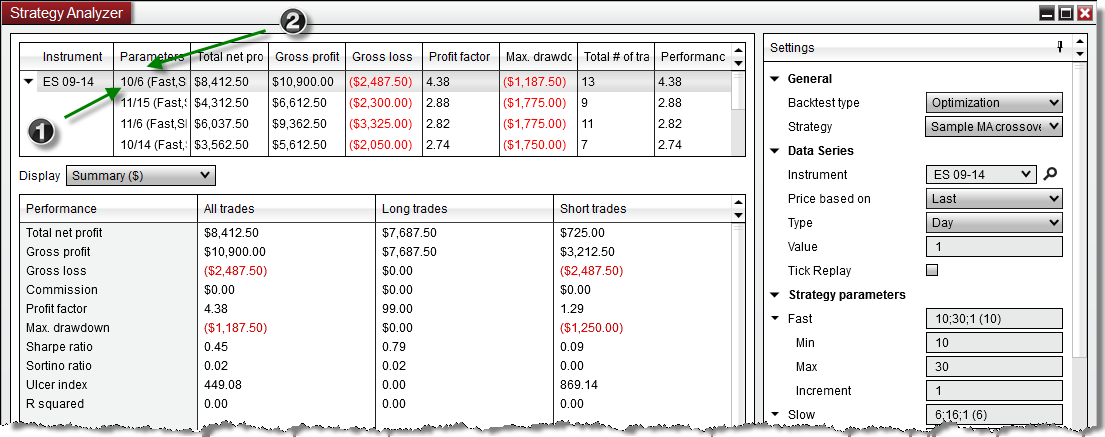
Task: Click the Data Series Value input field
Action: click(x=994, y=247)
